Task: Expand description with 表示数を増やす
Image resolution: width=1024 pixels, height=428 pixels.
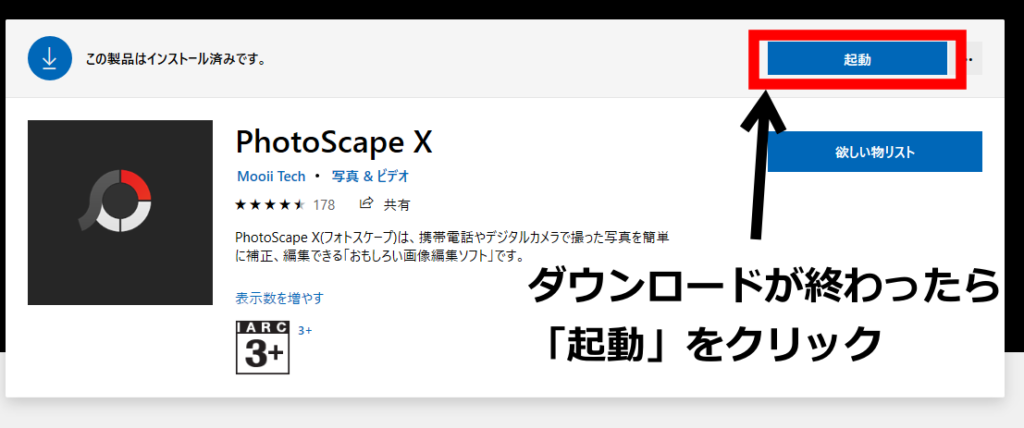Action: pyautogui.click(x=279, y=298)
